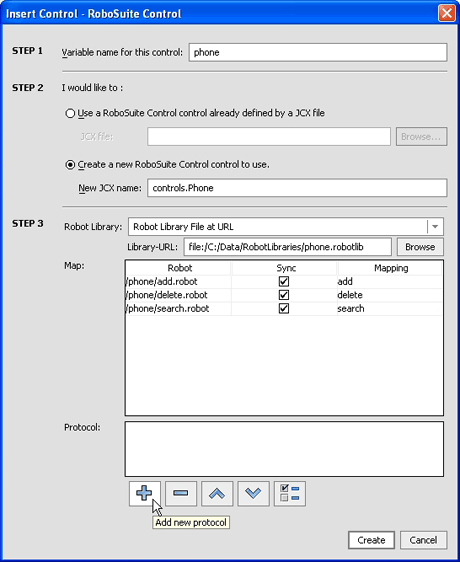Click the 'delete' mapping cell
460x562 pixels.
pos(389,295)
